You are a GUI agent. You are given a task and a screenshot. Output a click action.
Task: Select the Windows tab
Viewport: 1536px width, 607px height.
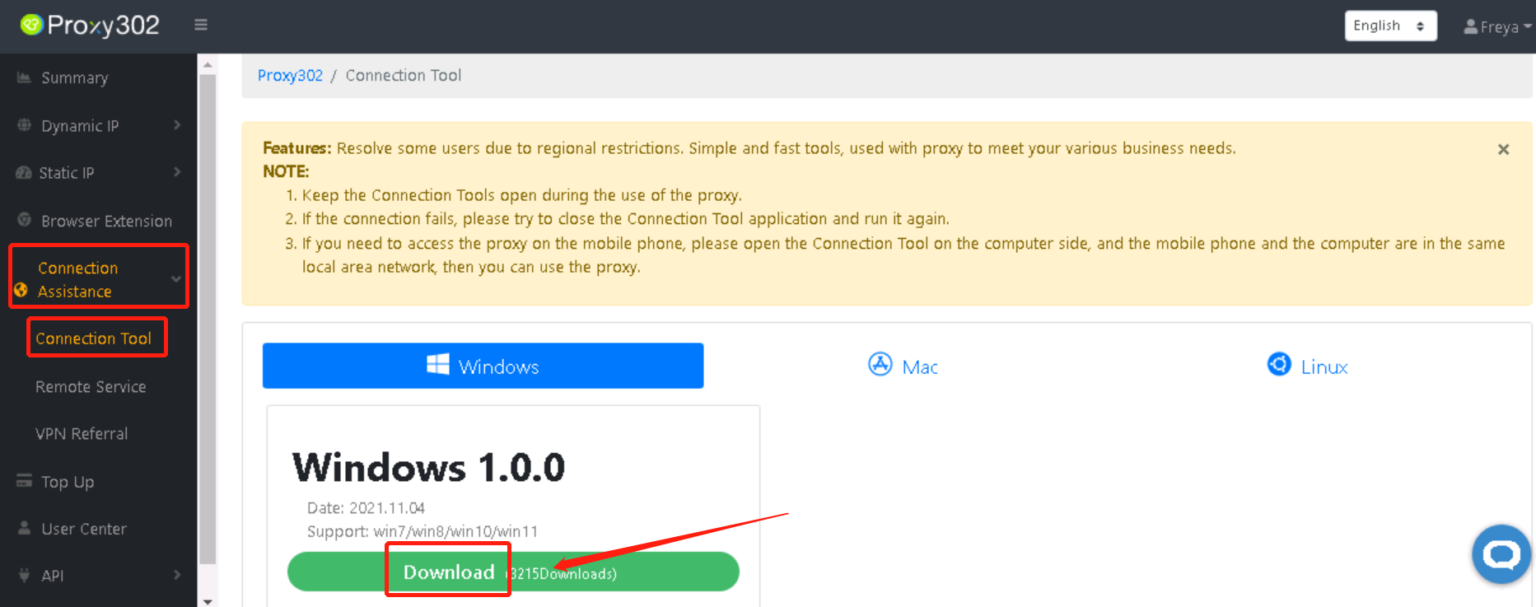tap(483, 366)
